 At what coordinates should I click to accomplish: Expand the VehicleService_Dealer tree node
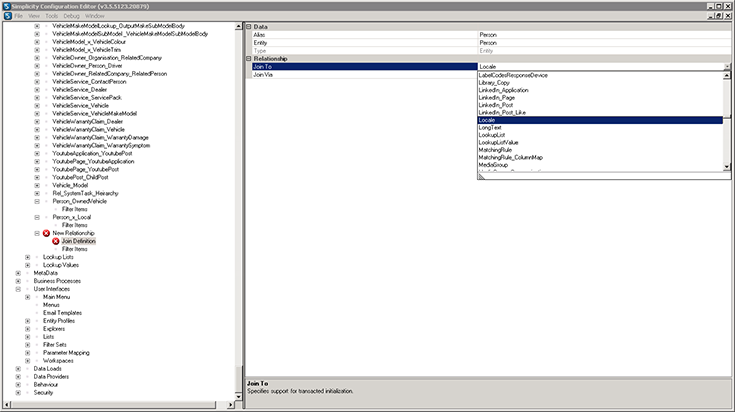pyautogui.click(x=37, y=90)
